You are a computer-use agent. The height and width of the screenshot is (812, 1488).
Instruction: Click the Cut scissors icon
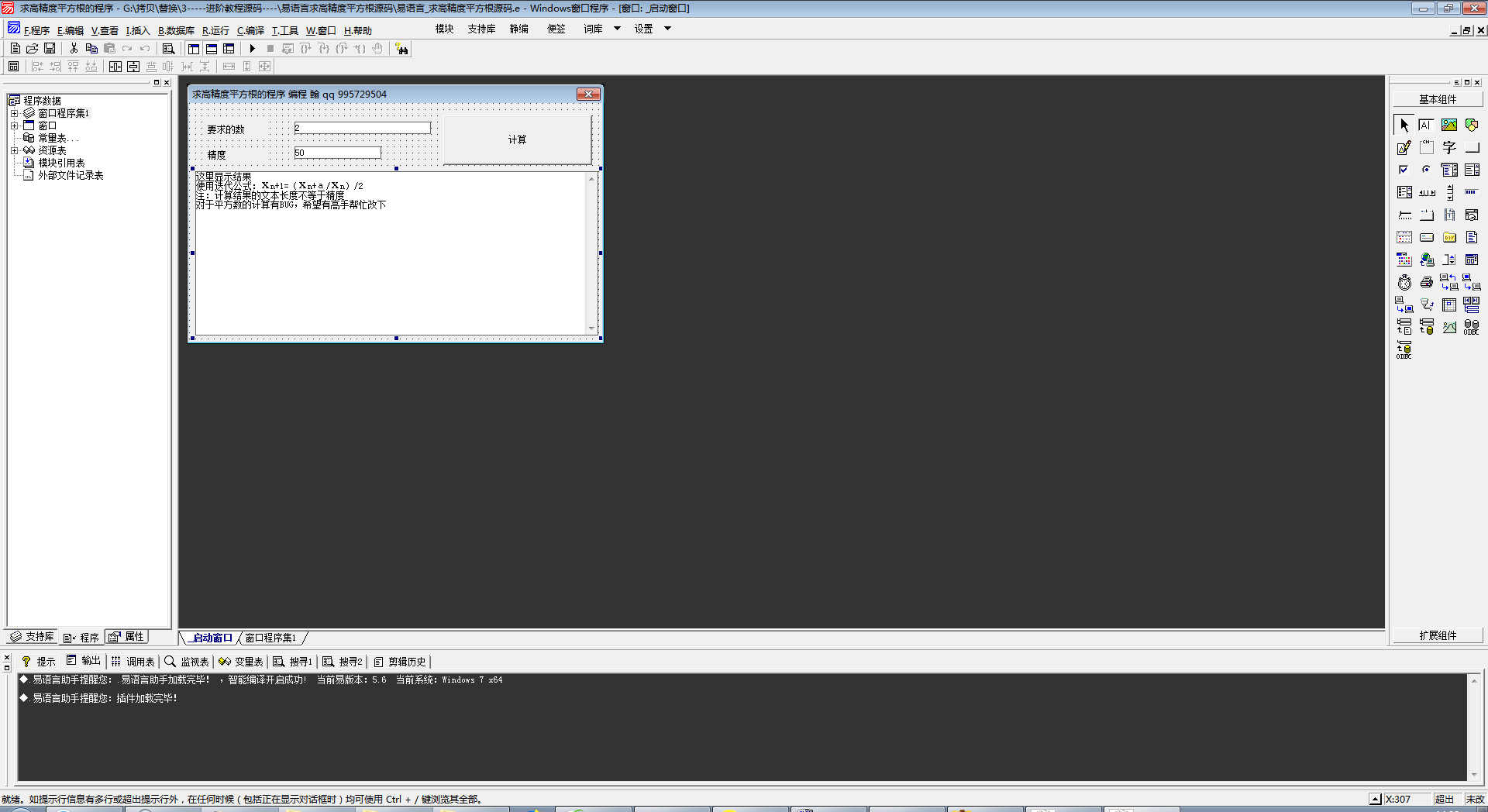[74, 48]
